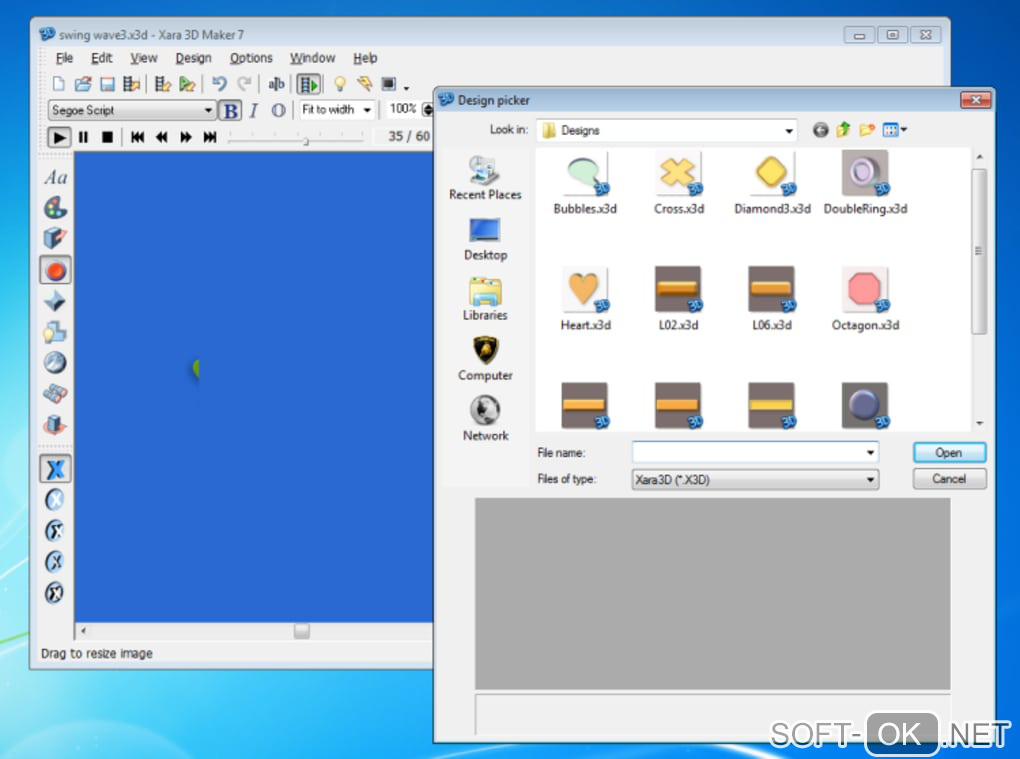Step back one frame
Screen dimensions: 1020x759
click(161, 137)
